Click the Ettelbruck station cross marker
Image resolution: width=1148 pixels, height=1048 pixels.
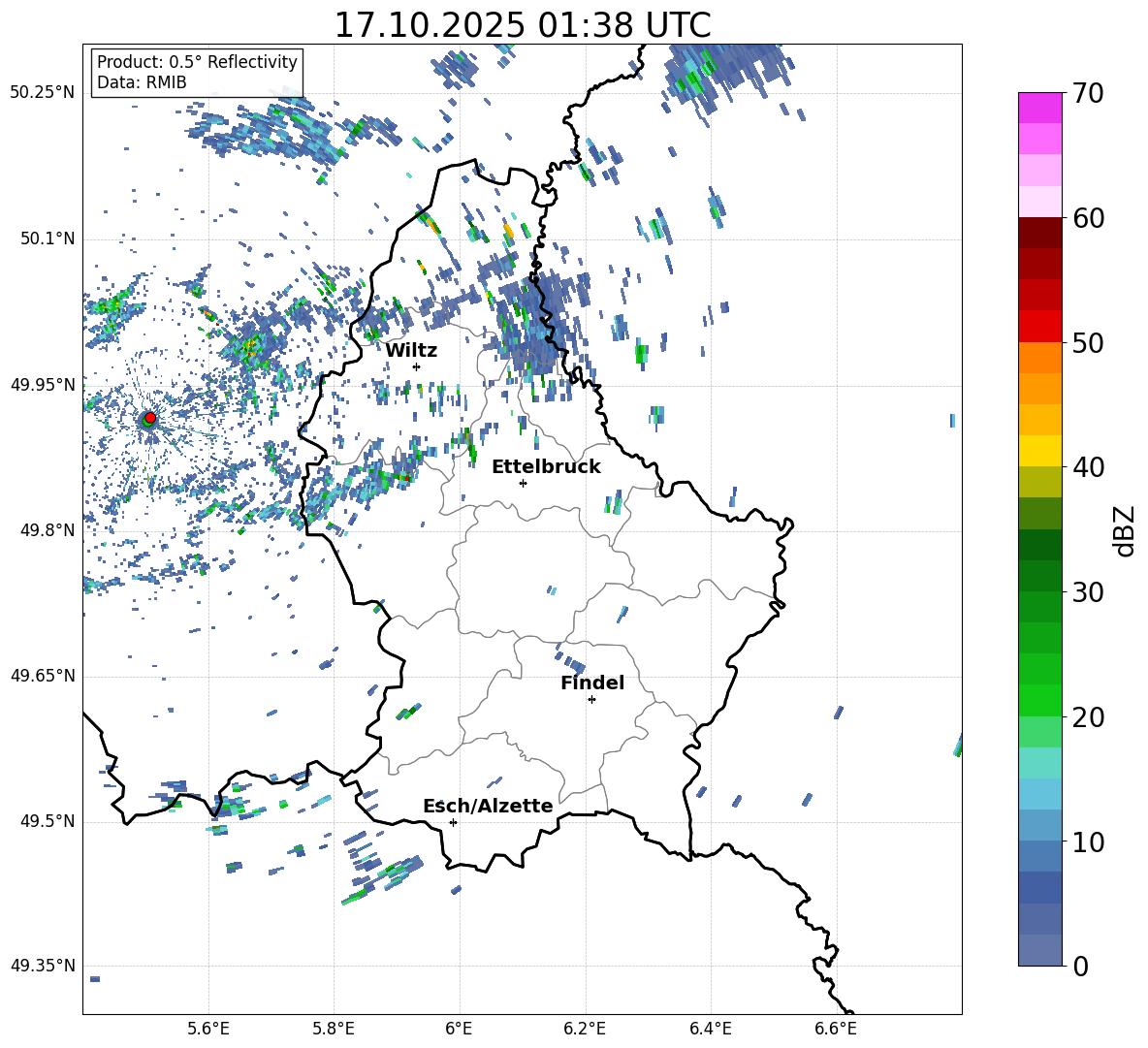[x=523, y=483]
